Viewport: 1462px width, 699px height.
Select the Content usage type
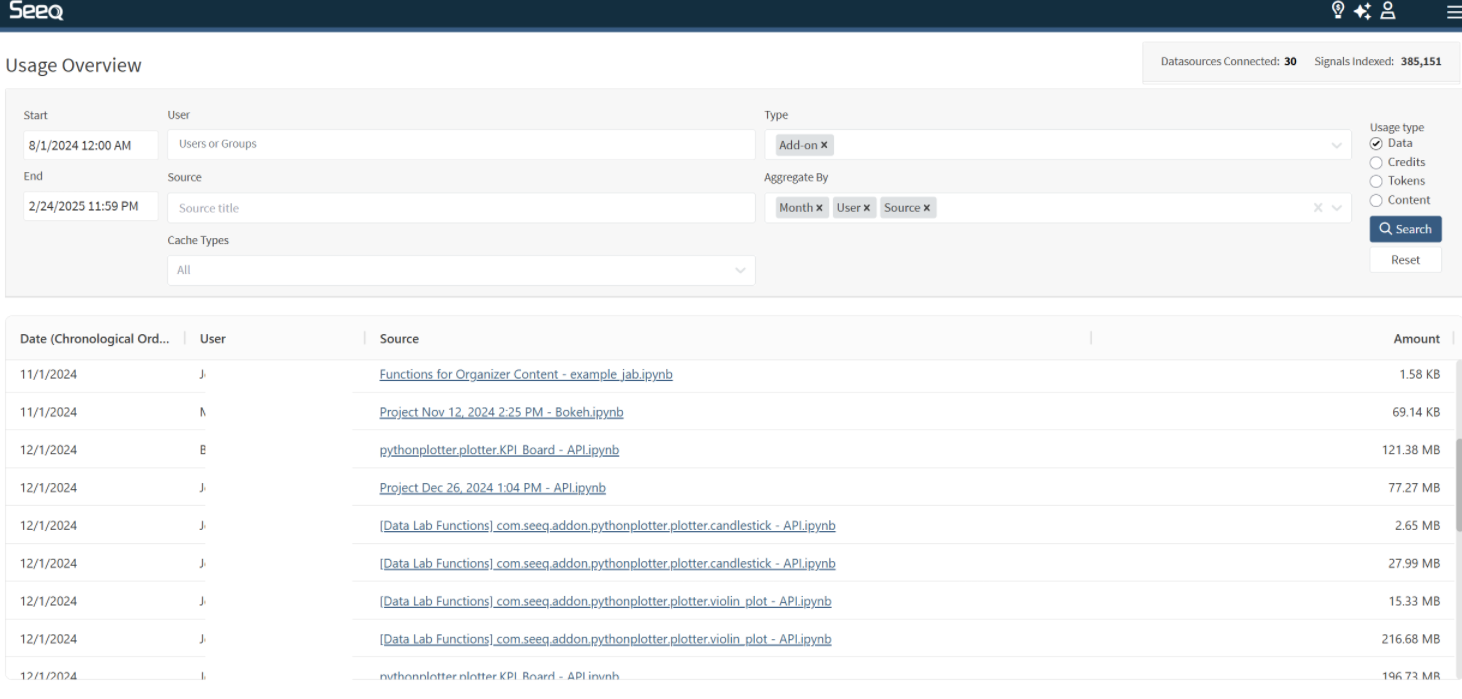point(1376,200)
